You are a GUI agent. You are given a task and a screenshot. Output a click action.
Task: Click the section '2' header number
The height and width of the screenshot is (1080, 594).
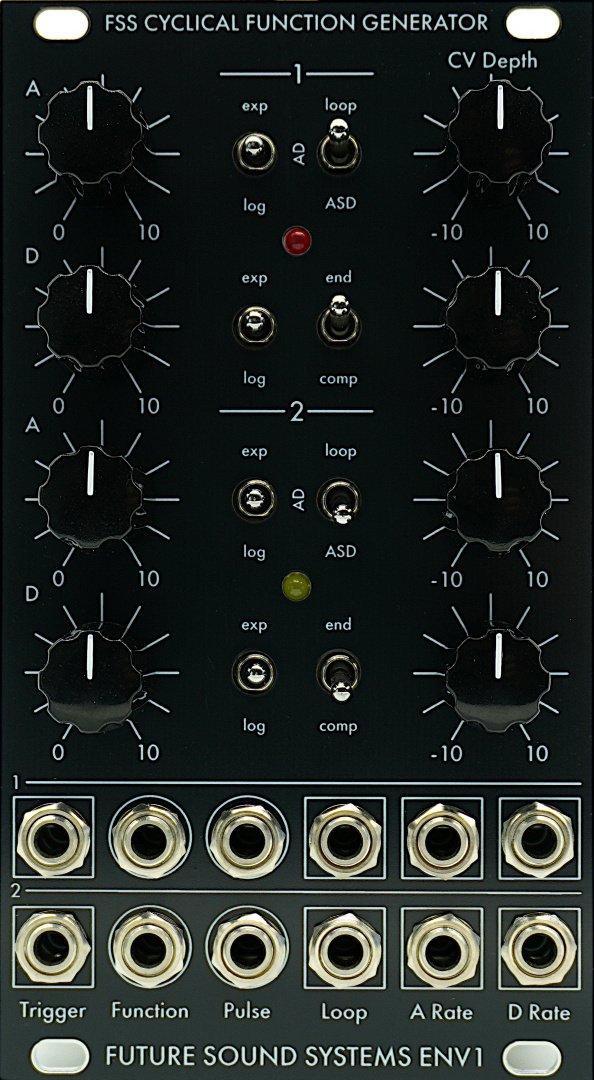tap(297, 412)
